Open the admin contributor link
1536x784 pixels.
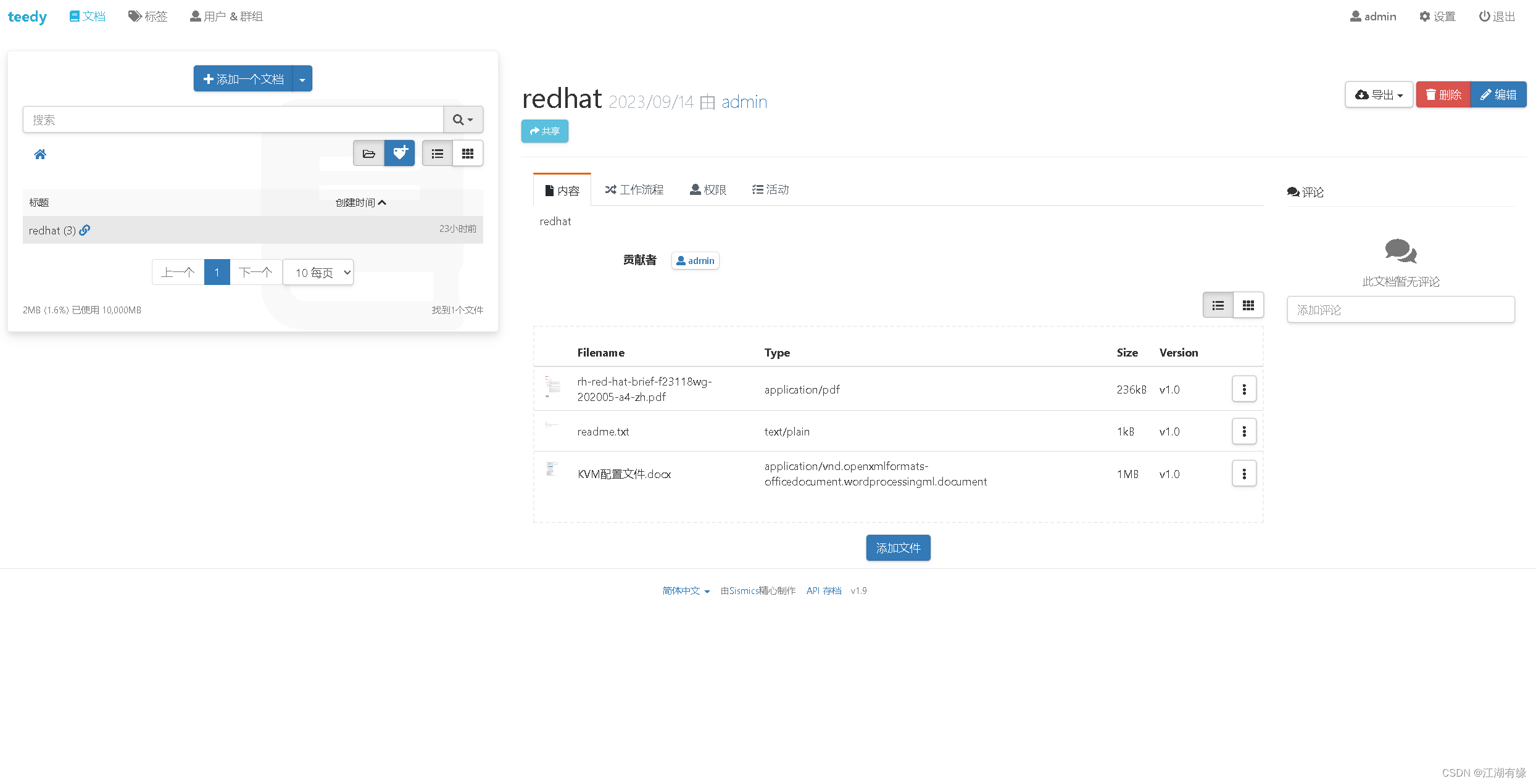click(695, 260)
